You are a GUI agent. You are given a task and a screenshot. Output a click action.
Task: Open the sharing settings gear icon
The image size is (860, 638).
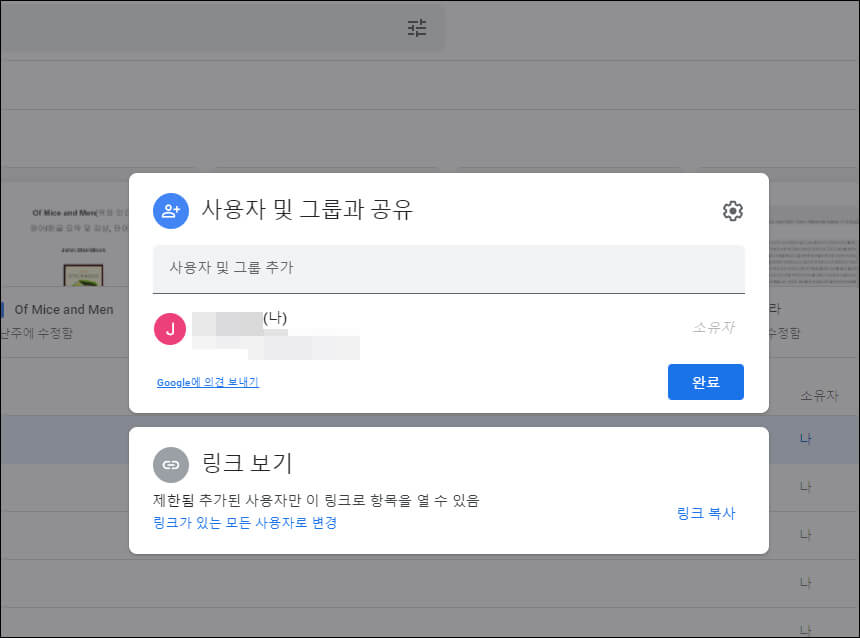[732, 211]
